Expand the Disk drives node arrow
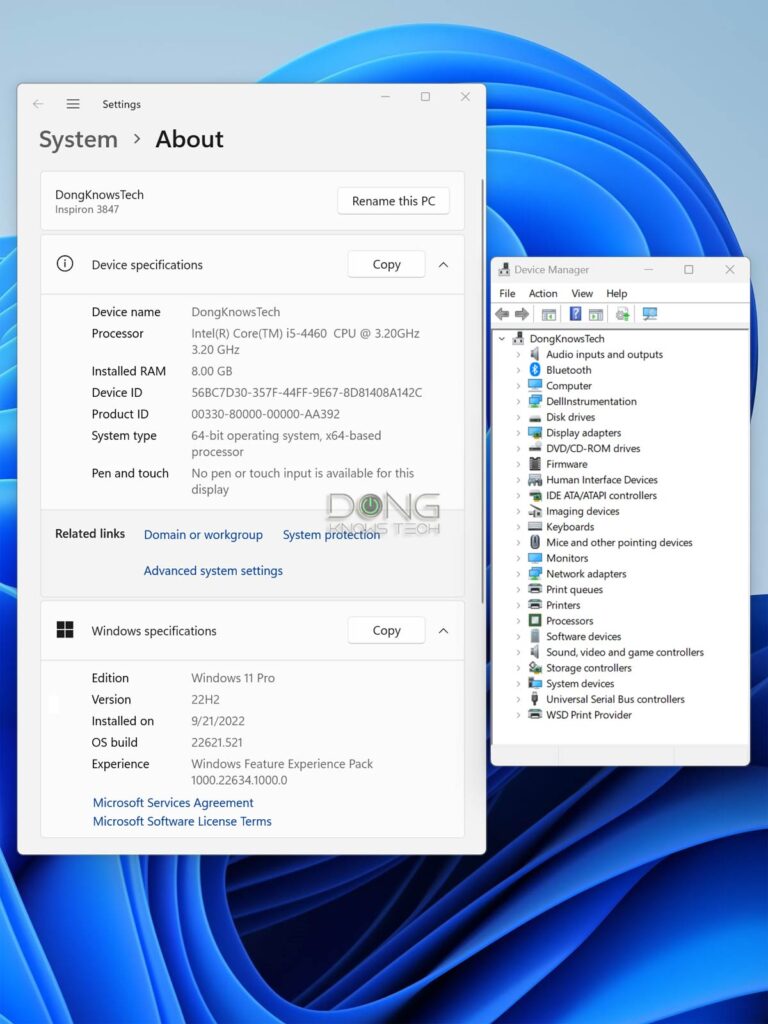768x1024 pixels. 518,417
